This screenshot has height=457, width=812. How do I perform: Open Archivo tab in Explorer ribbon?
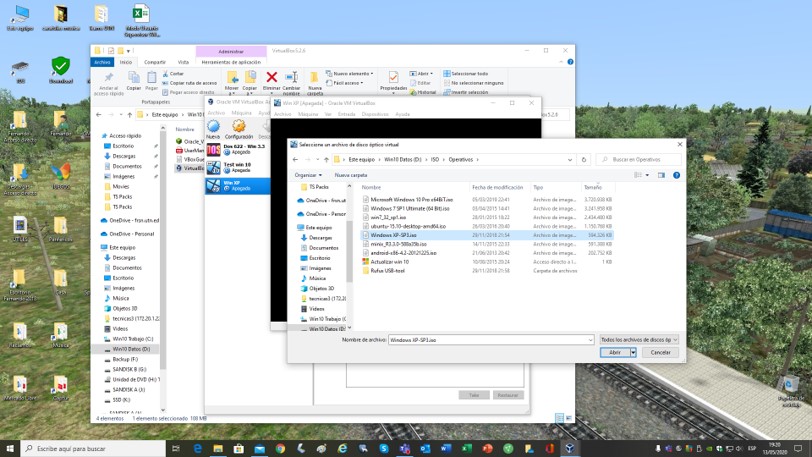tap(102, 62)
